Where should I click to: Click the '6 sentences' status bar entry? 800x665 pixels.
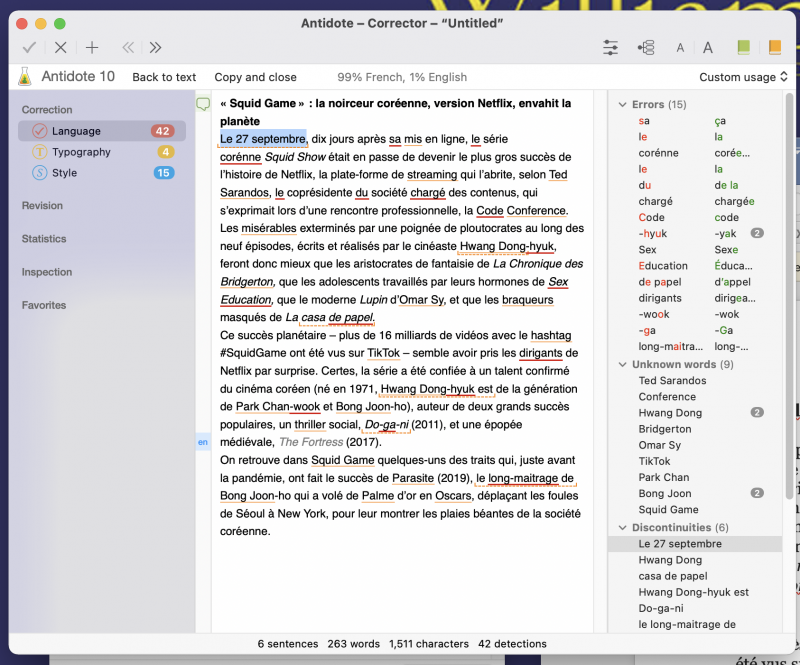point(288,644)
